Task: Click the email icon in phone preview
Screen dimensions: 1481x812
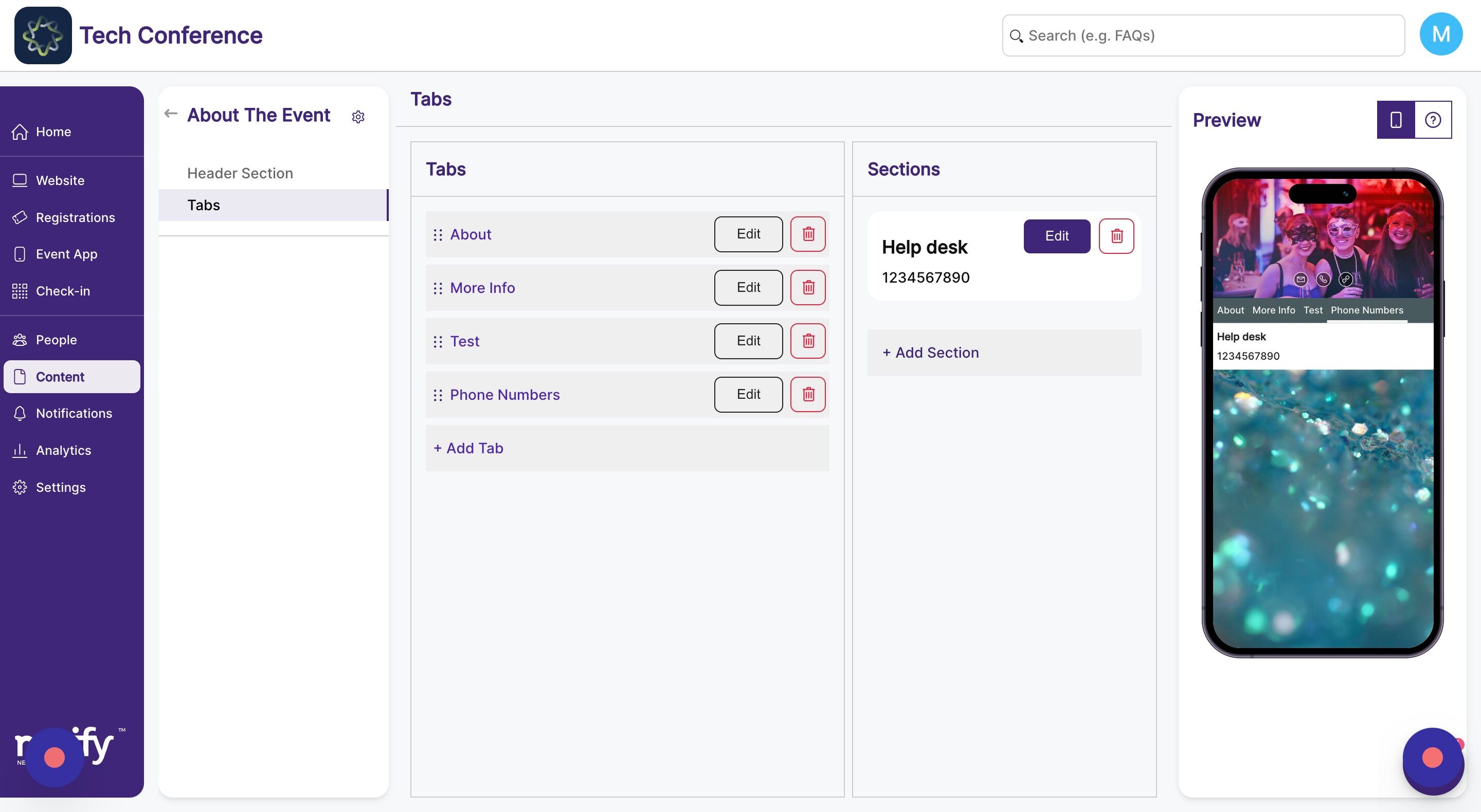Action: tap(1301, 279)
